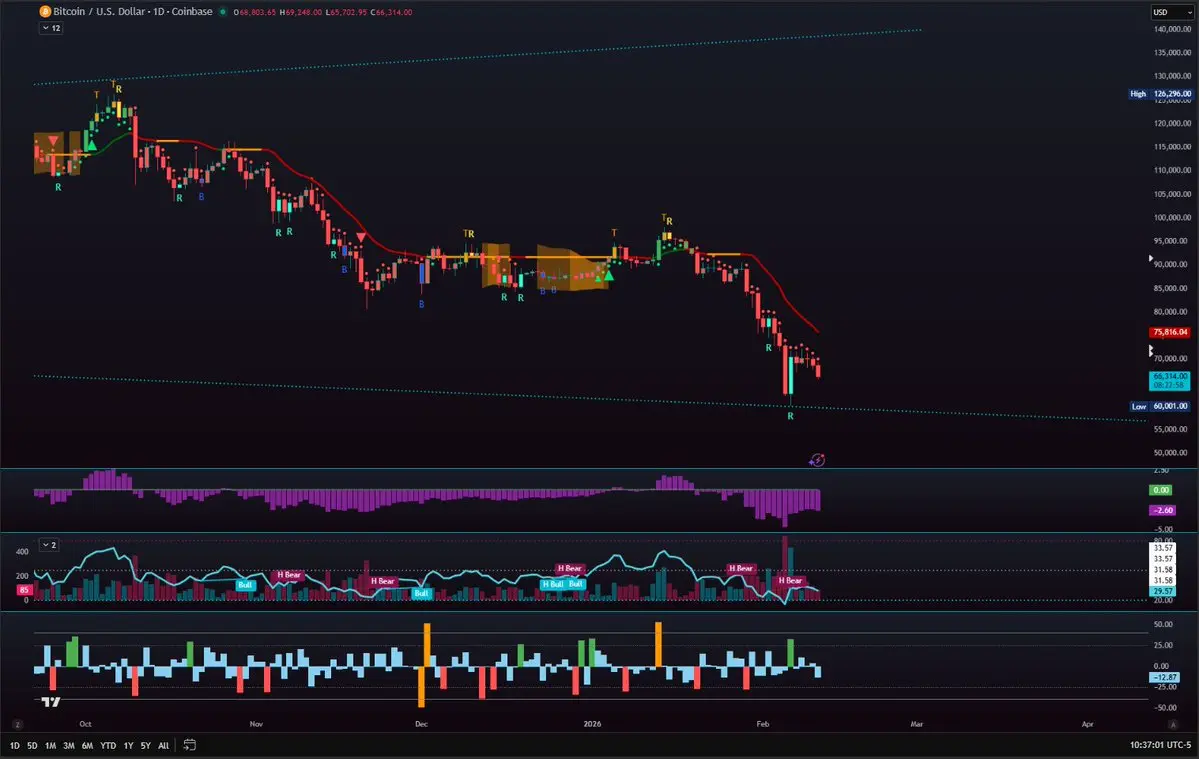Select the YTD time range
Image resolution: width=1199 pixels, height=759 pixels.
[108, 745]
